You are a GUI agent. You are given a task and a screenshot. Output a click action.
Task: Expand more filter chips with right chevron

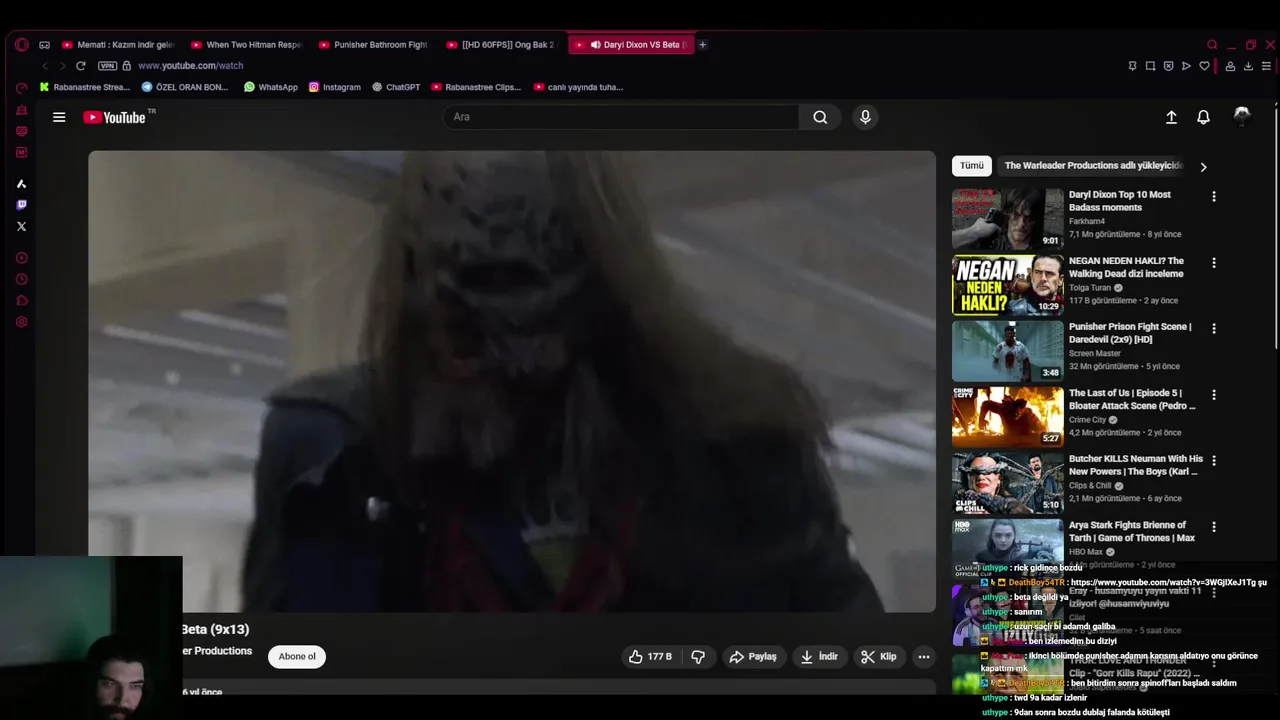pyautogui.click(x=1203, y=167)
